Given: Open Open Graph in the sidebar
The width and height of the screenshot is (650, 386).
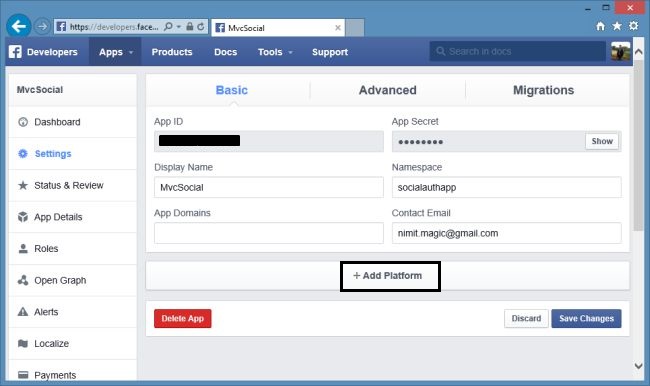Looking at the screenshot, I should click(73, 280).
